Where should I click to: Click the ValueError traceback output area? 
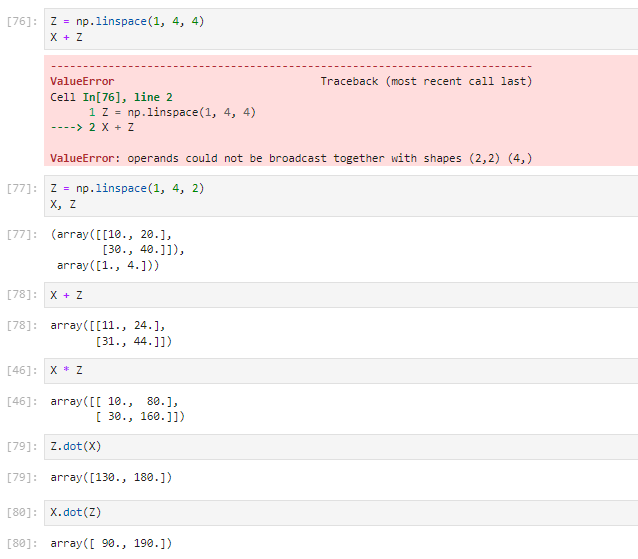pos(341,111)
